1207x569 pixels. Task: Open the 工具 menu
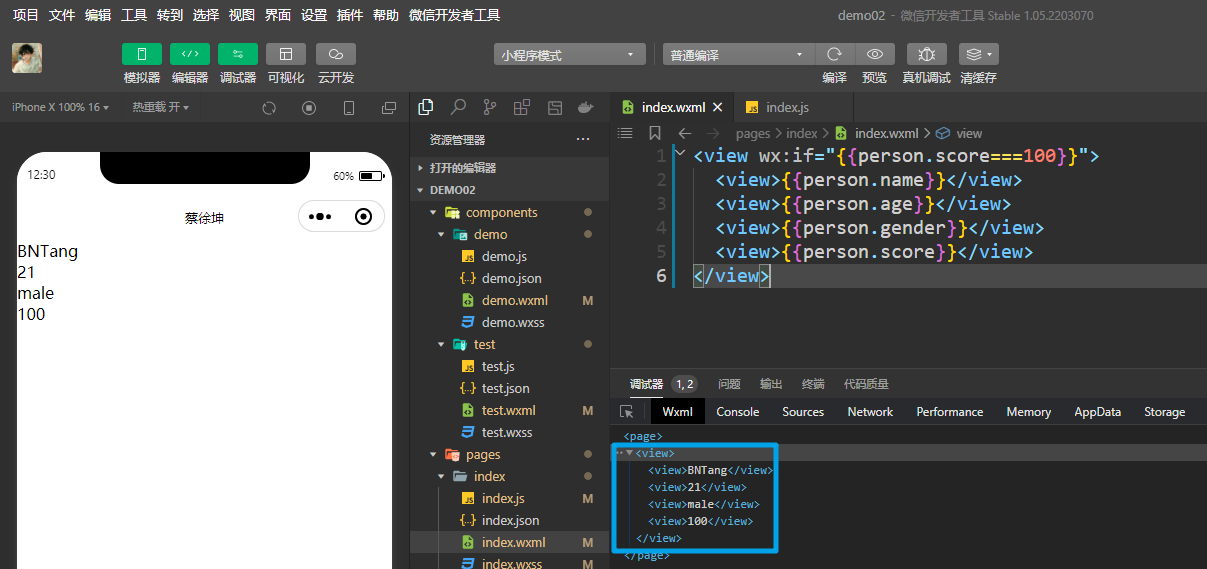(134, 15)
